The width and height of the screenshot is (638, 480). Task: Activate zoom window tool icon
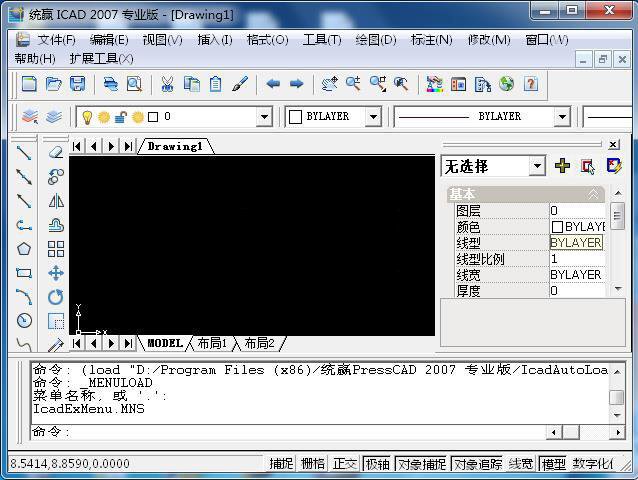(378, 84)
